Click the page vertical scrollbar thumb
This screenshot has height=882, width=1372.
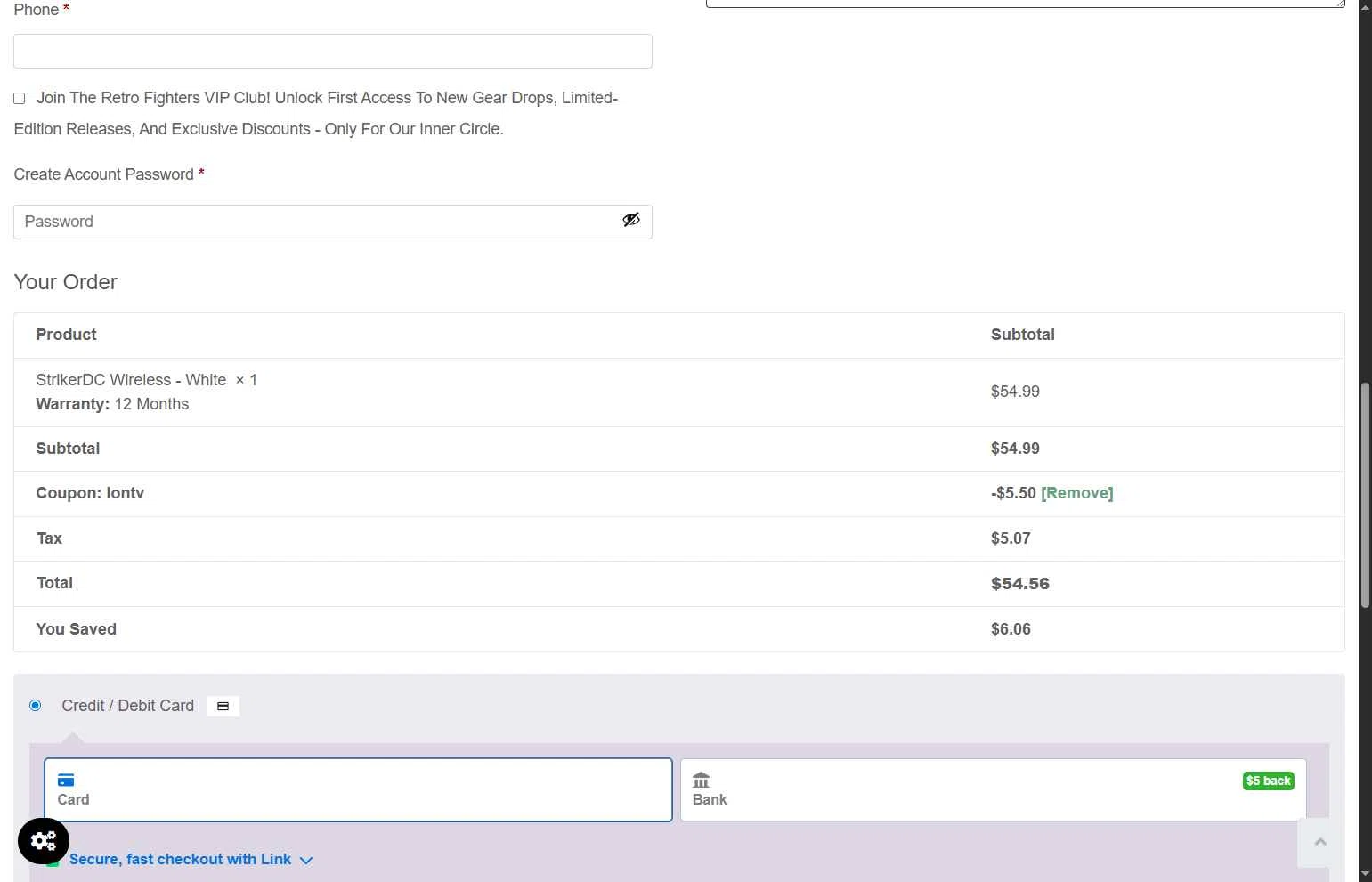[x=1365, y=495]
